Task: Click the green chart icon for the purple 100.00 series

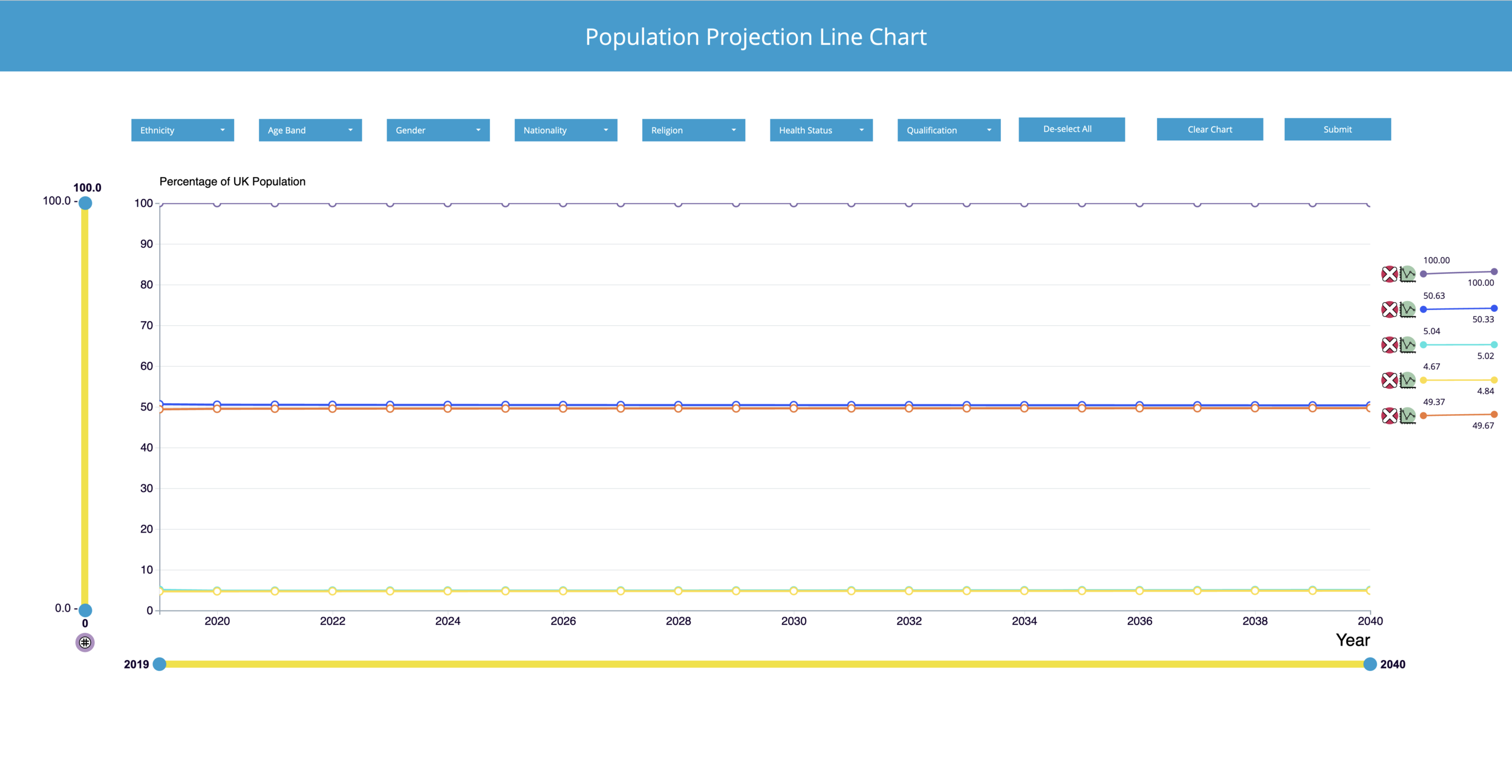Action: tap(1408, 274)
